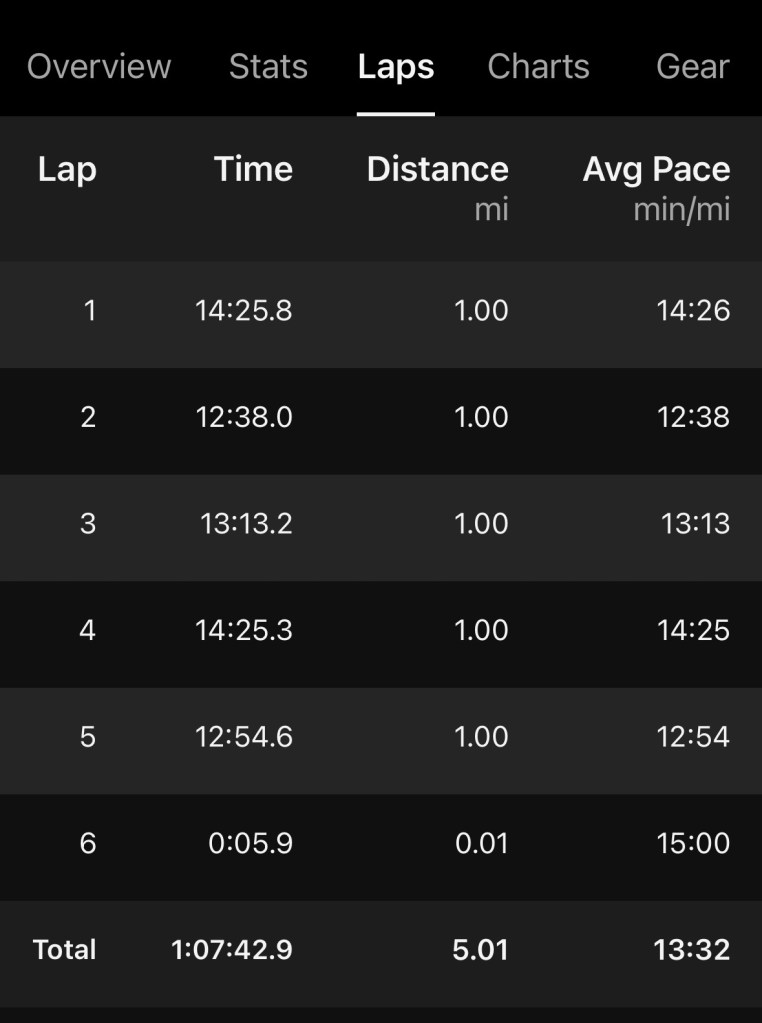Image resolution: width=762 pixels, height=1023 pixels.
Task: Open the Gear tab
Action: (x=692, y=66)
